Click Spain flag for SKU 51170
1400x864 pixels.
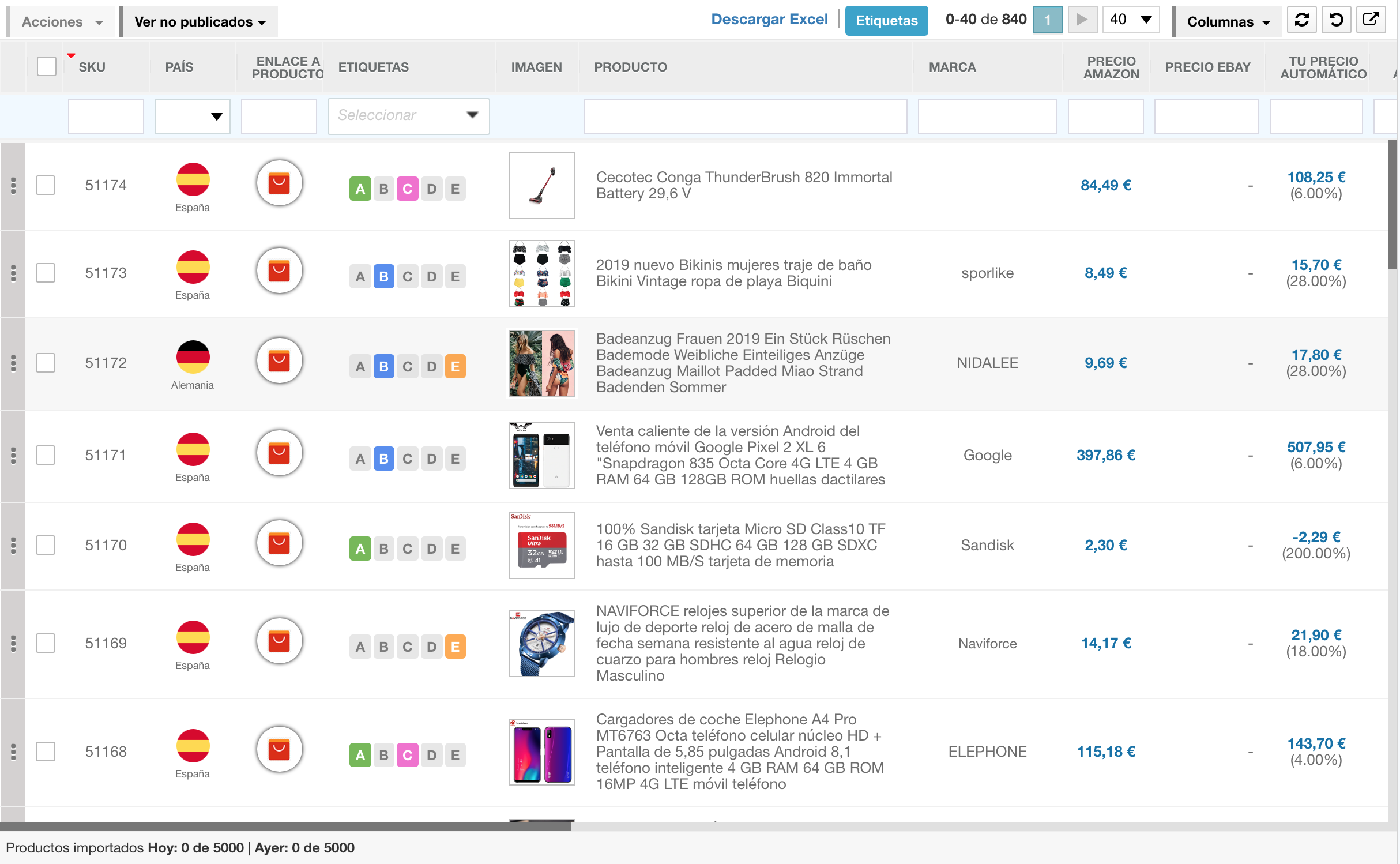193,539
